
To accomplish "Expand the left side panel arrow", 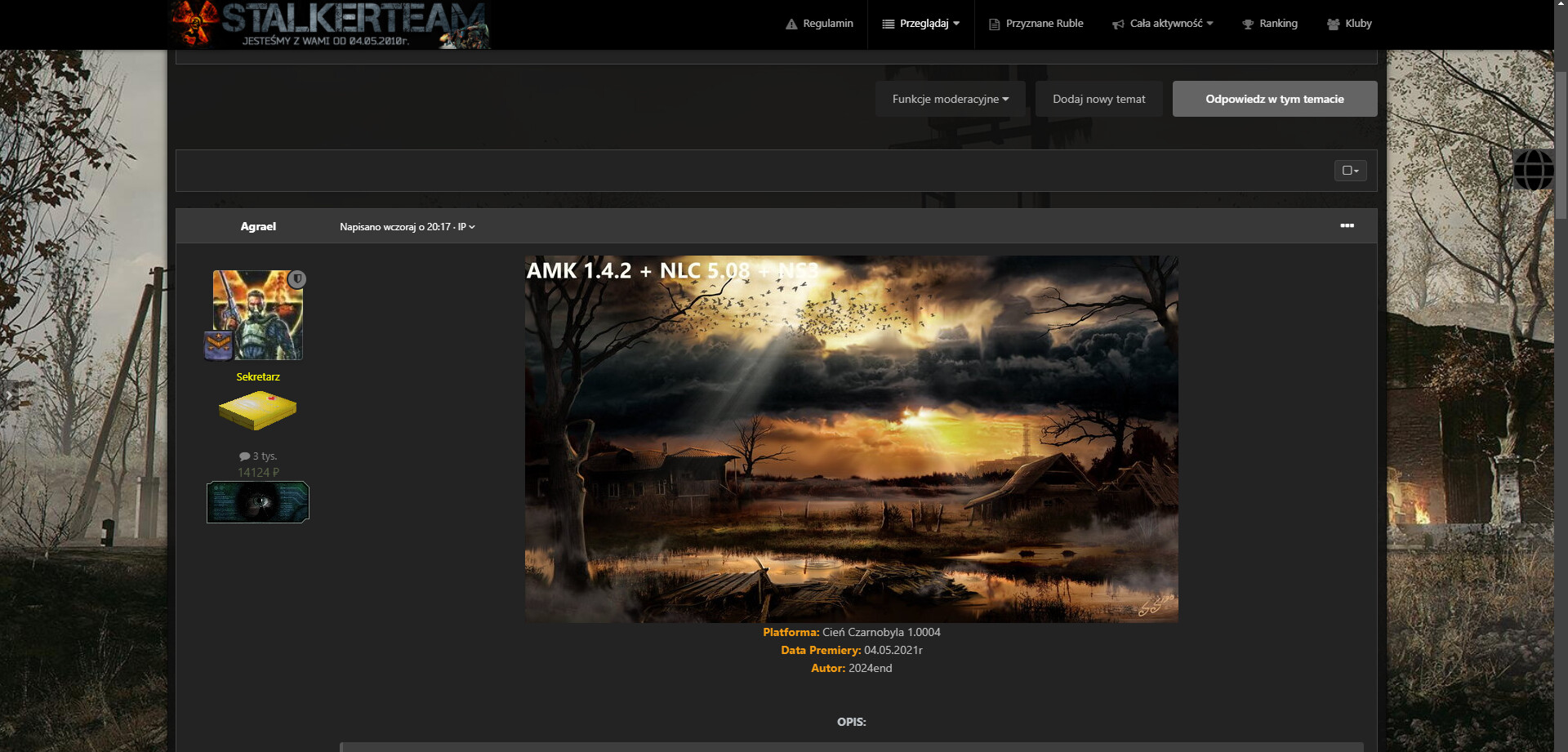I will click(9, 395).
